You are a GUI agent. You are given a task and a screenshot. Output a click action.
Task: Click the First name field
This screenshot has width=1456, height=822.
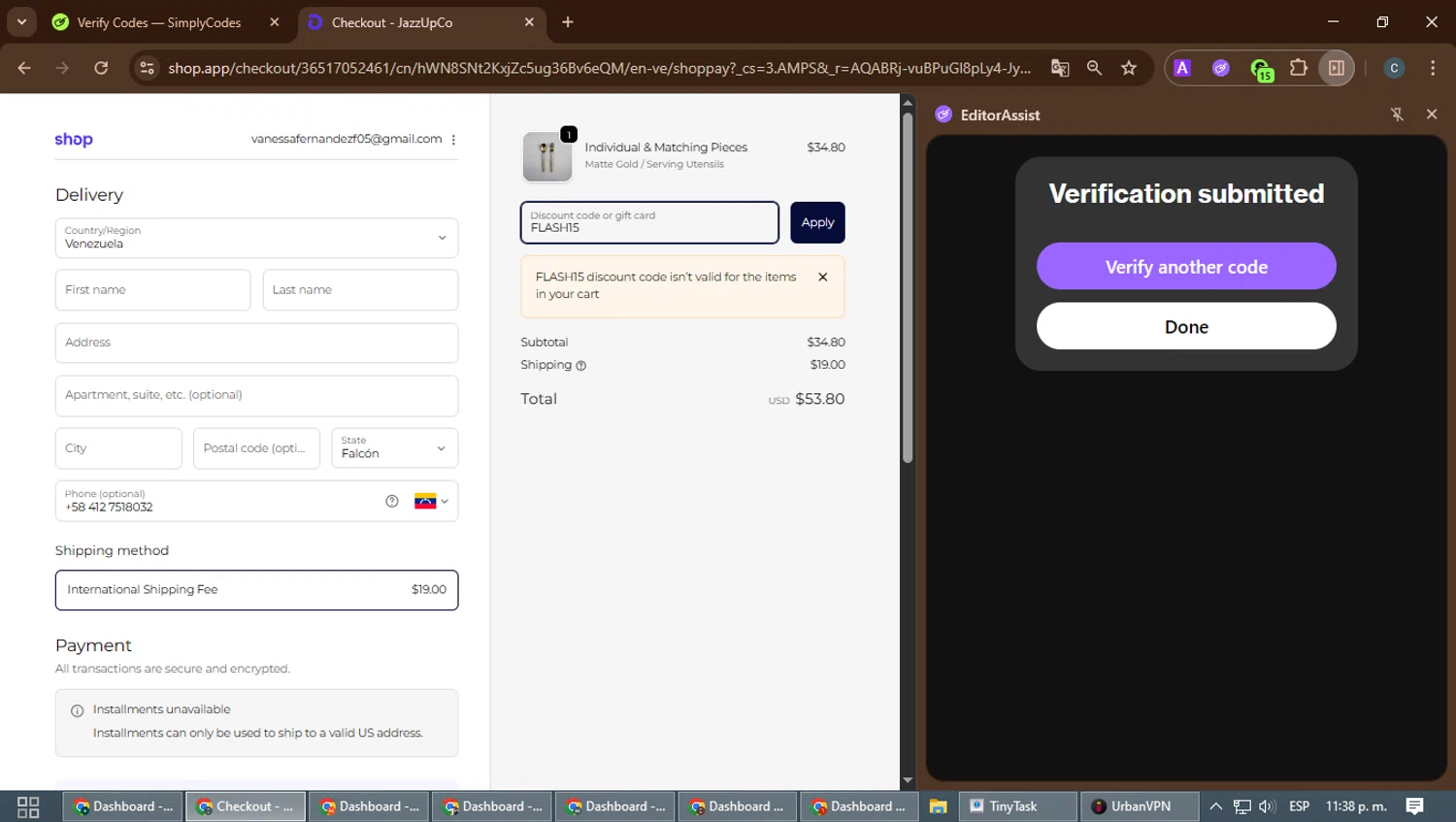click(x=152, y=290)
